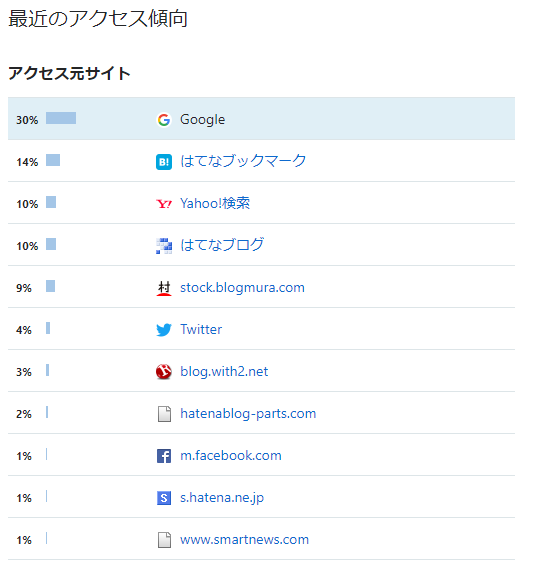This screenshot has width=537, height=577.
Task: Click the Google logo icon
Action: 164,120
